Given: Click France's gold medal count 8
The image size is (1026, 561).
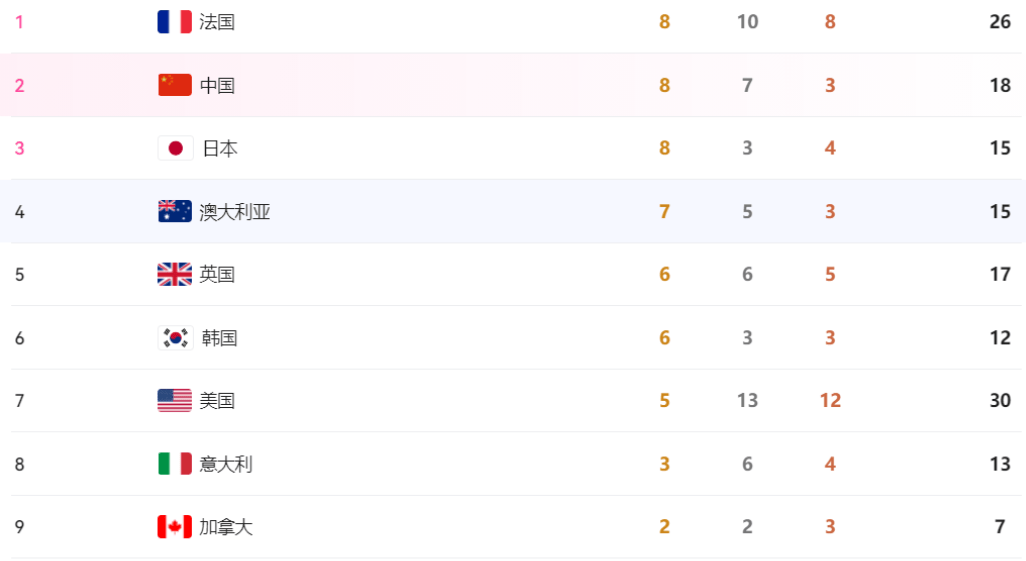Looking at the screenshot, I should point(664,22).
